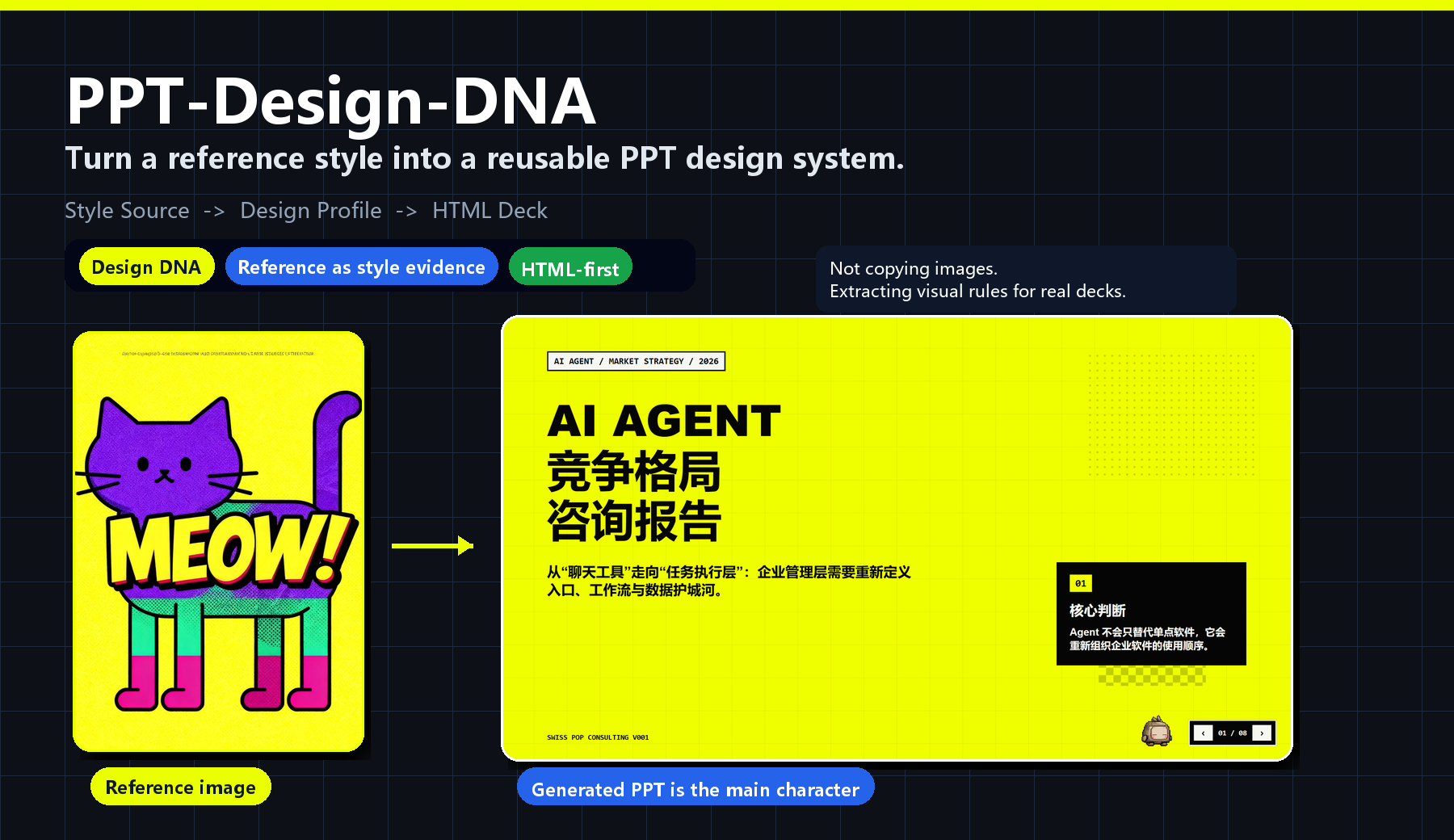Click the "咨询报告" headline line
Viewport: 1454px width, 840px height.
tap(634, 520)
